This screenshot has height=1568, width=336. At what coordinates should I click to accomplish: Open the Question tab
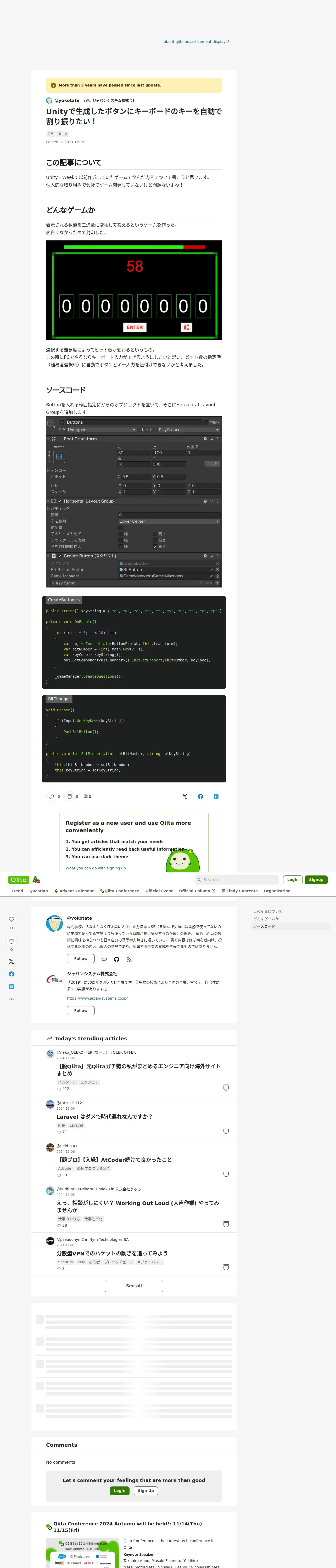(38, 891)
